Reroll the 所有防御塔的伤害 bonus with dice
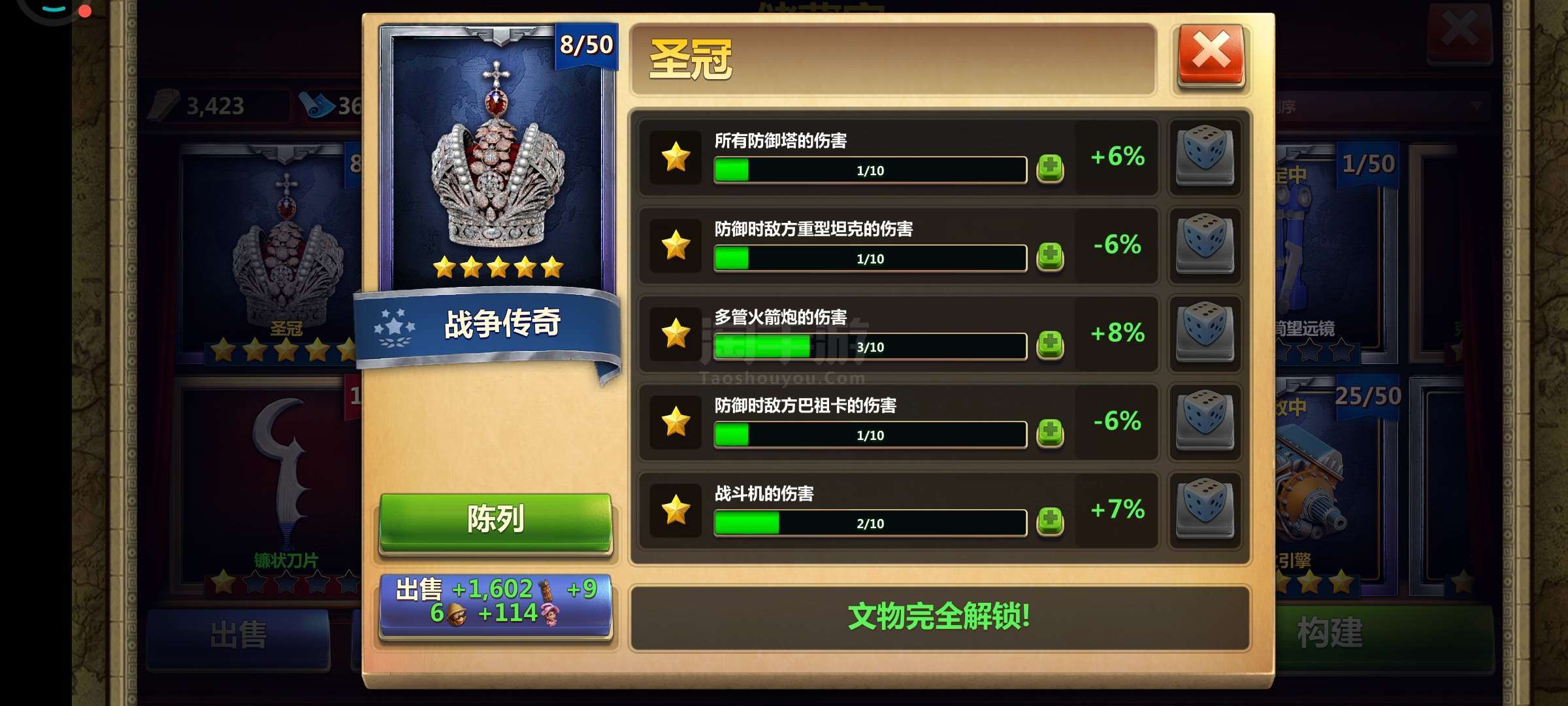Screen dimensions: 1568x706 point(1205,157)
